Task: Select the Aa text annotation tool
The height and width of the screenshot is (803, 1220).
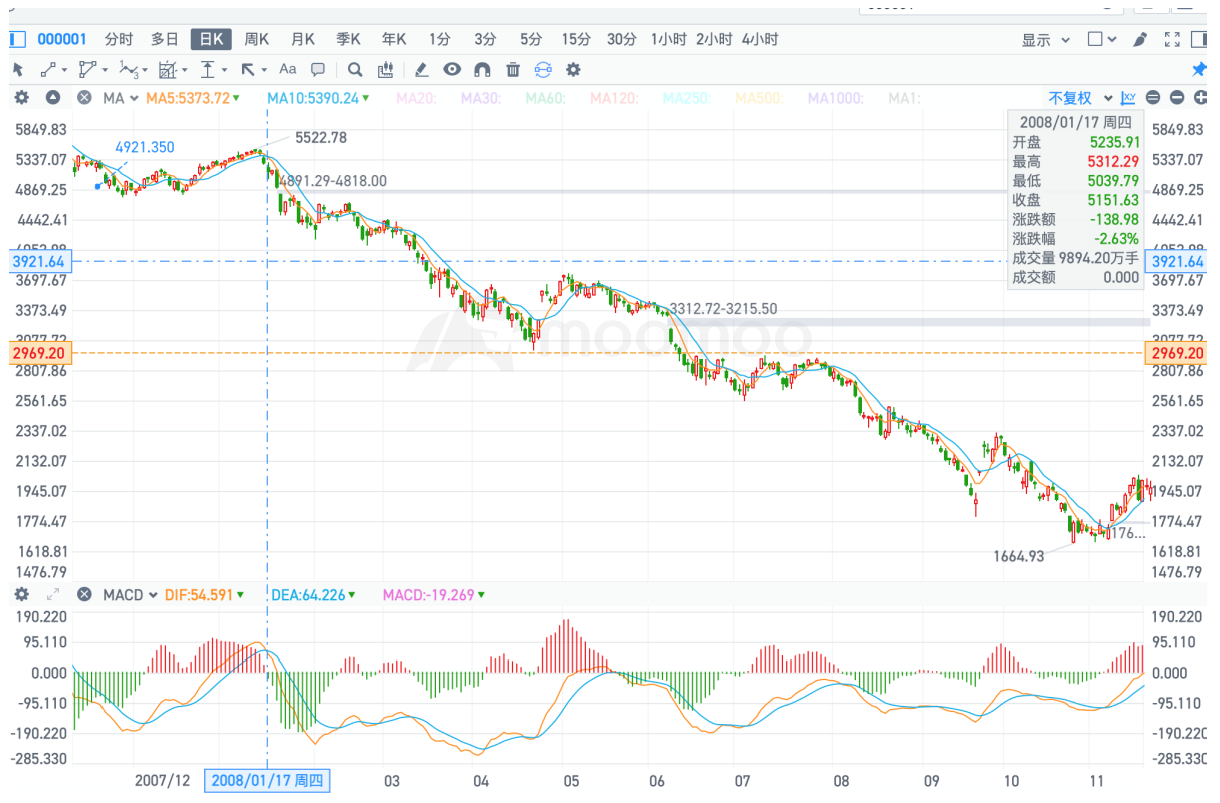Action: pyautogui.click(x=288, y=70)
